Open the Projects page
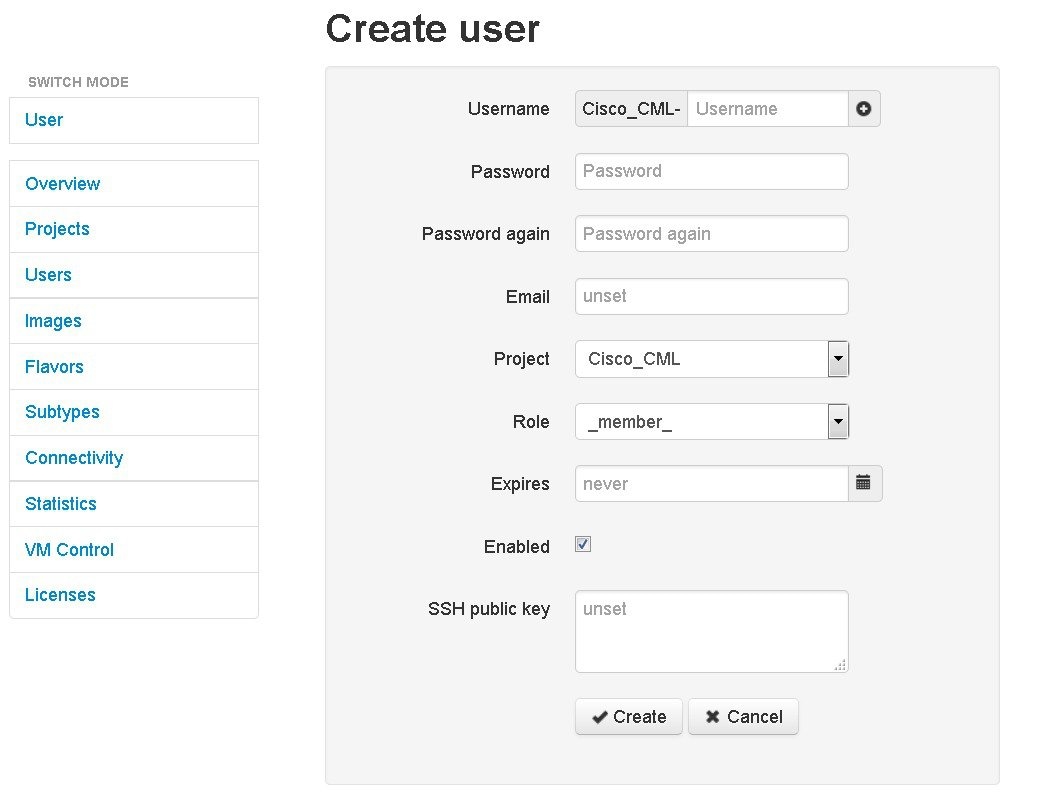This screenshot has width=1045, height=794. click(57, 229)
